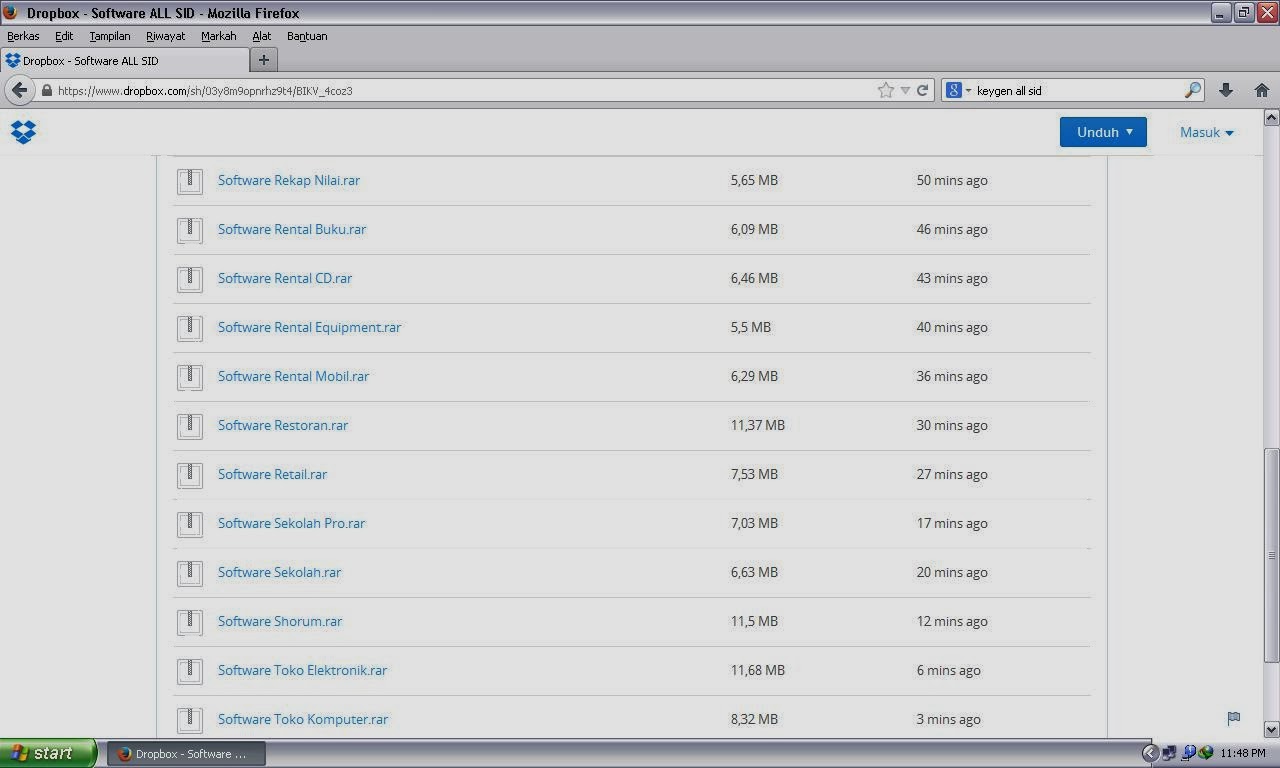Open the Tampilan menu
The width and height of the screenshot is (1280, 768).
click(110, 36)
